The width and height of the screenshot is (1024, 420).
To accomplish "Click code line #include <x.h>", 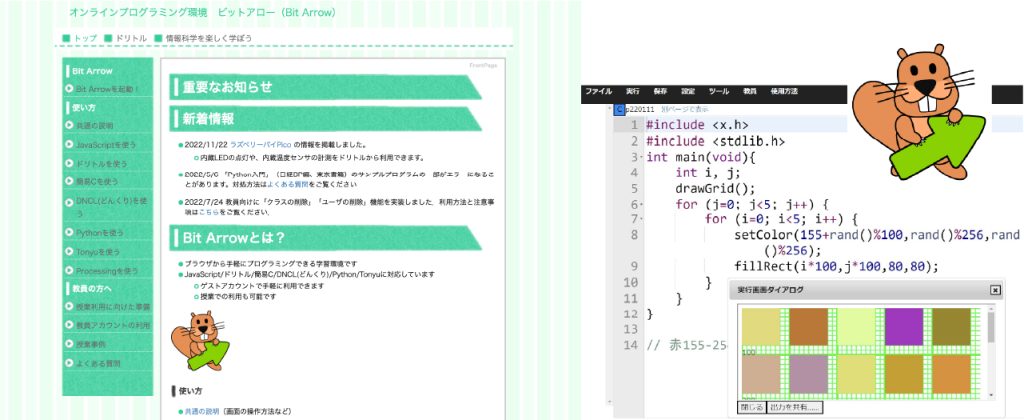I will [697, 125].
